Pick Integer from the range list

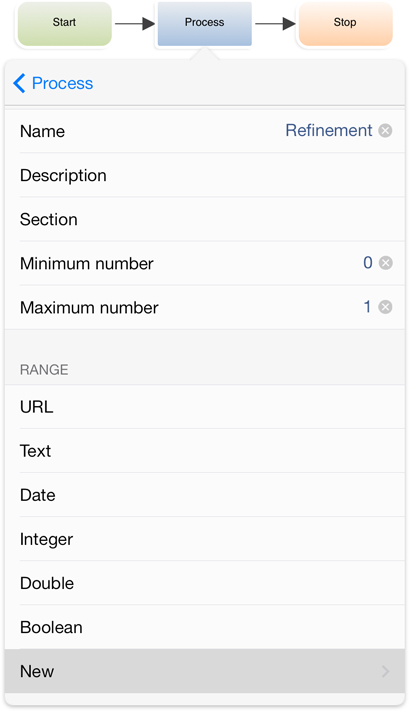click(204, 539)
